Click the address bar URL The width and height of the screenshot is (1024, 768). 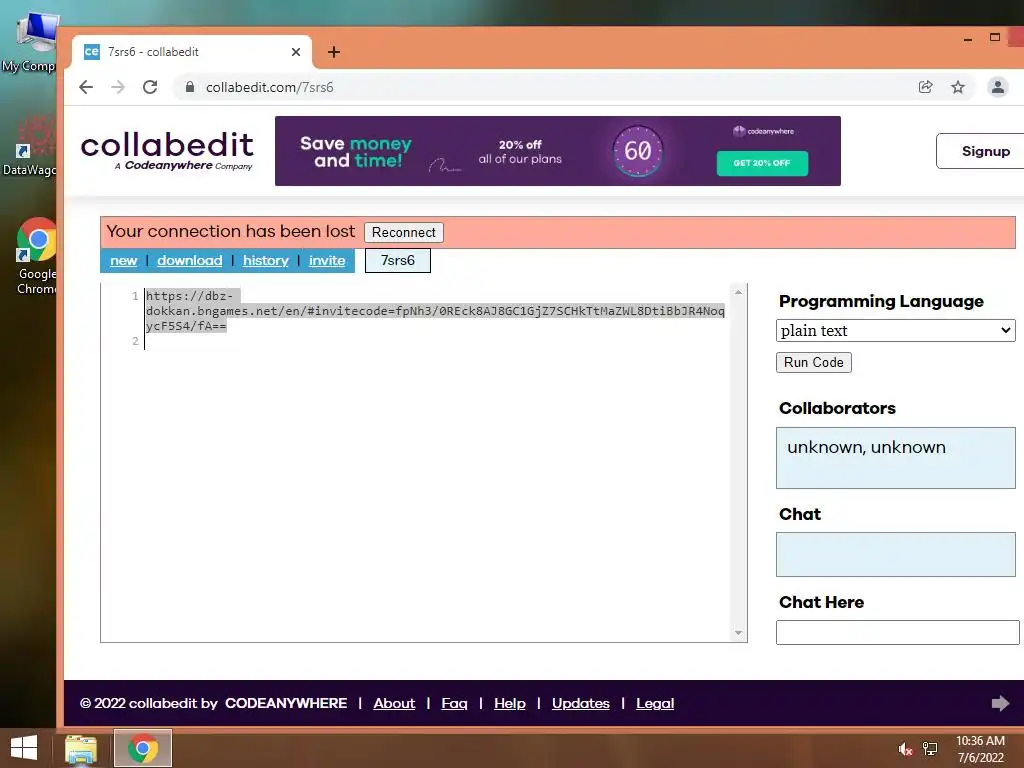tap(269, 87)
